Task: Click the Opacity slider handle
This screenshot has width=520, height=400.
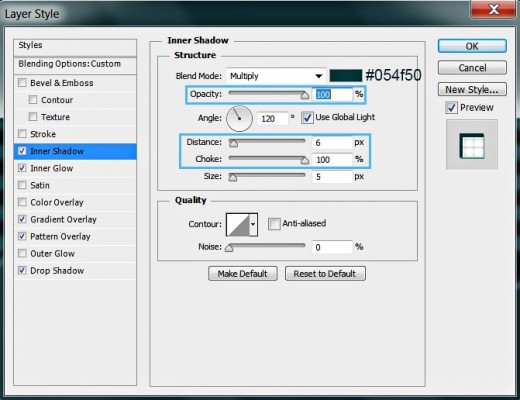Action: coord(304,96)
